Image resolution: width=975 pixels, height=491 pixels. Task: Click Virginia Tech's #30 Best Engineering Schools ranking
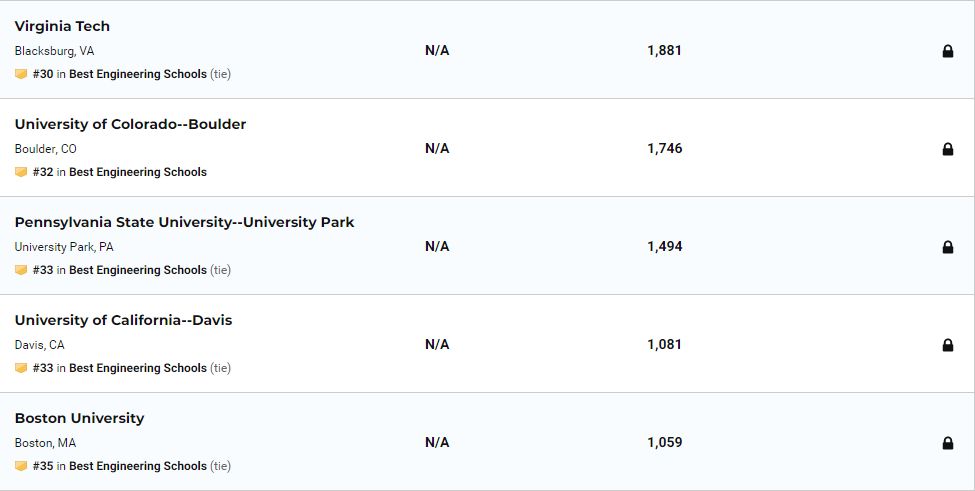pos(120,74)
